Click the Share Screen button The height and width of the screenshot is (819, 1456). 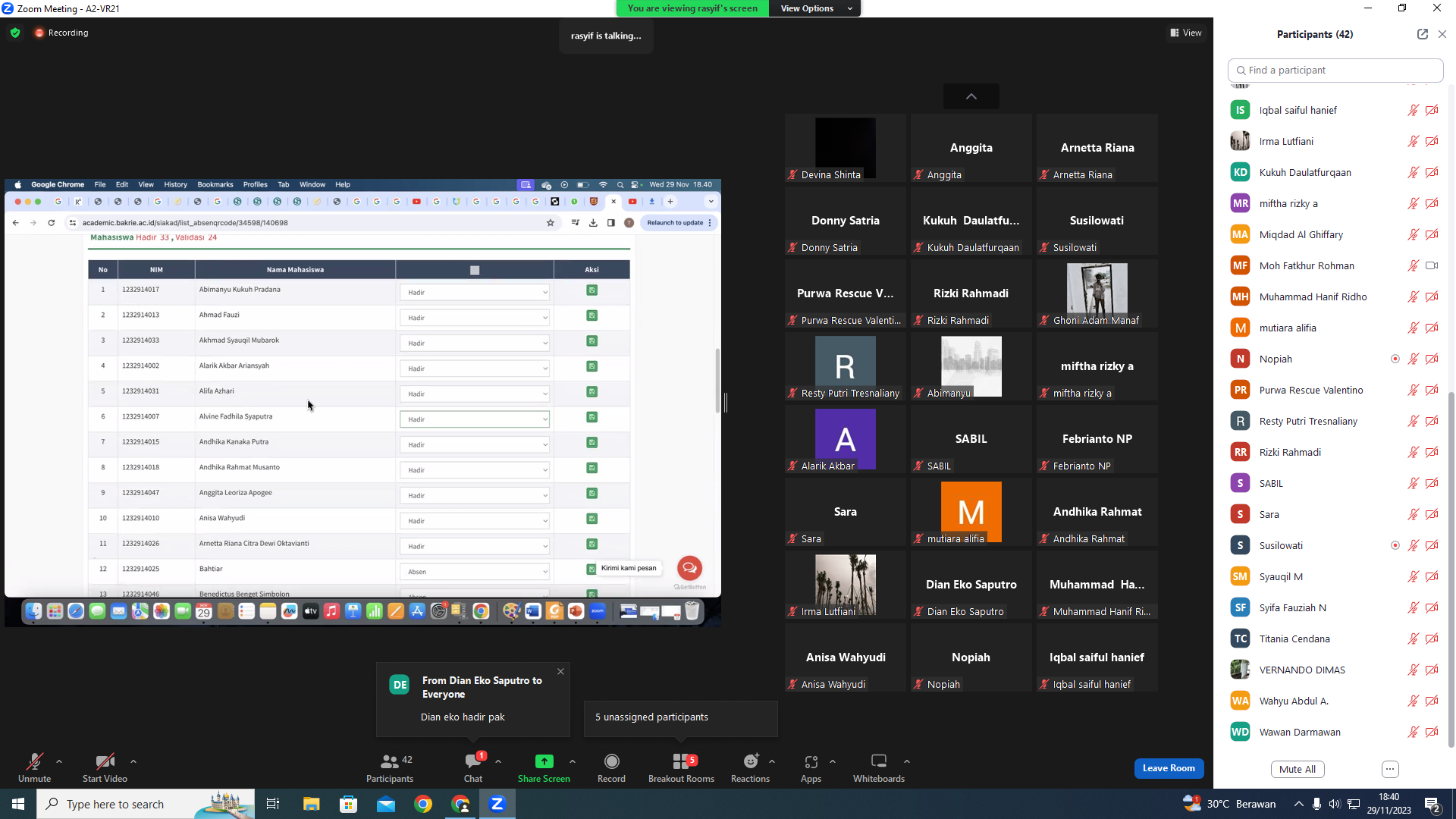click(544, 767)
